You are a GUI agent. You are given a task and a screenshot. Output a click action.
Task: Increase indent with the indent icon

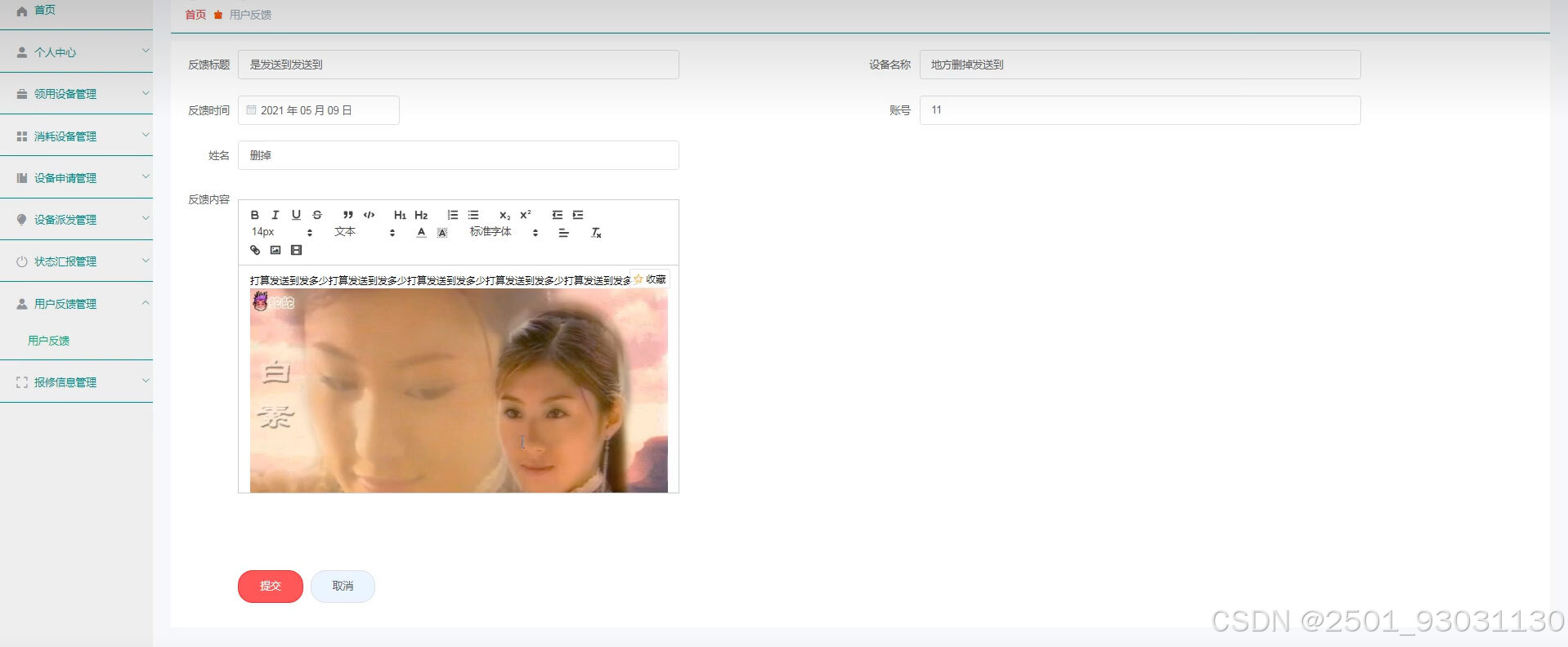[578, 215]
